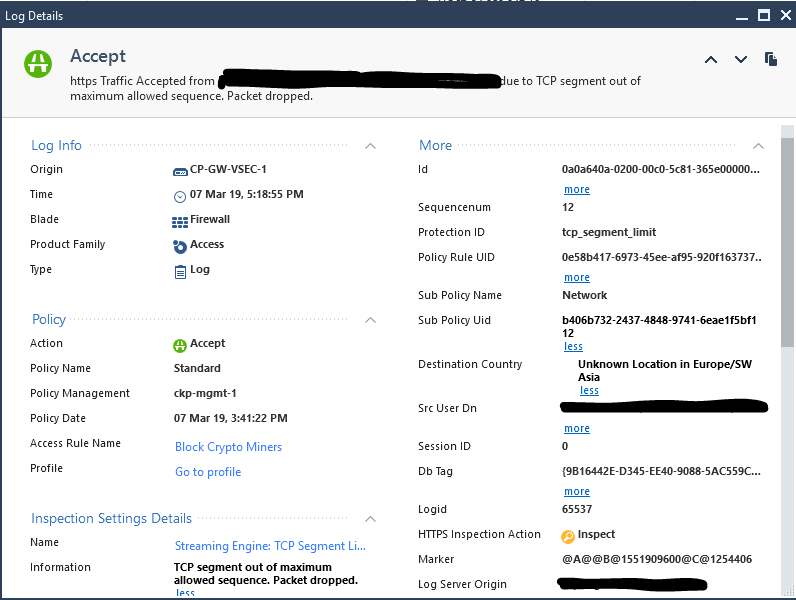Expand Src User Dn with more link
The image size is (796, 600).
click(577, 429)
